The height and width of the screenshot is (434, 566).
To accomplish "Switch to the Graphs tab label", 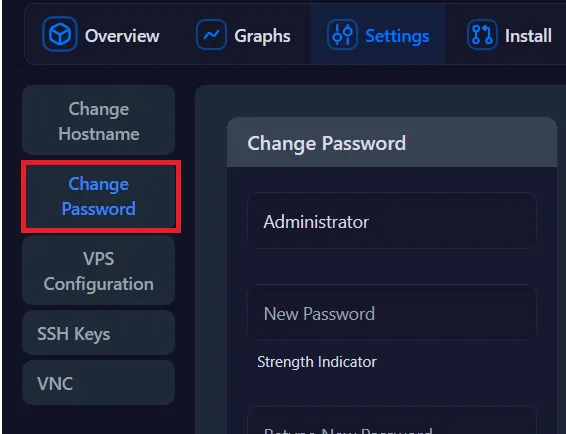I will pos(262,36).
